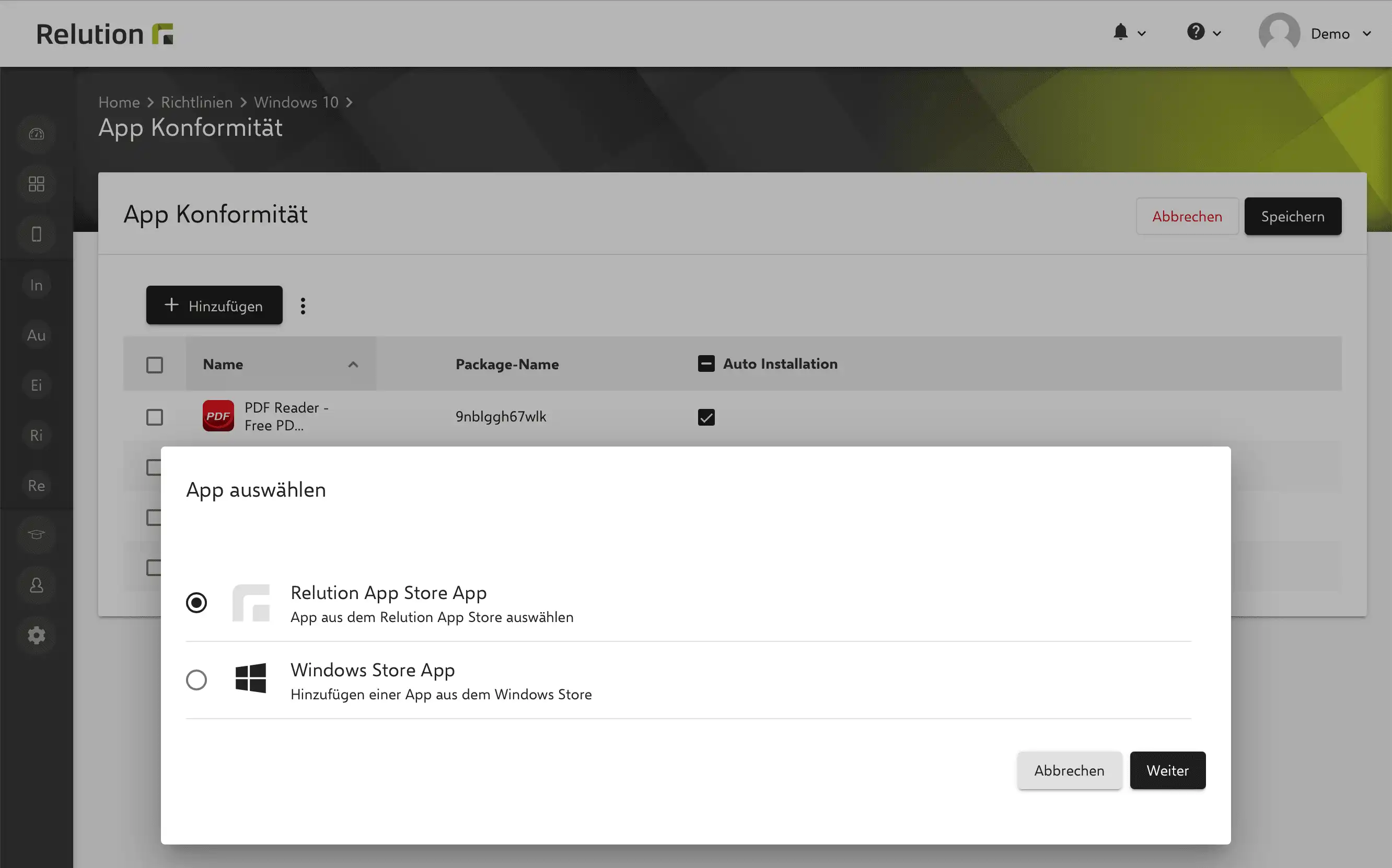The height and width of the screenshot is (868, 1392).
Task: Click the 'Windows Store App' title
Action: click(373, 670)
